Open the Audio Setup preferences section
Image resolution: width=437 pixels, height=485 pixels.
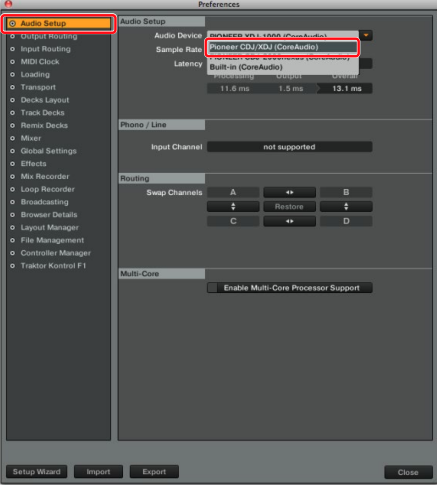click(59, 23)
